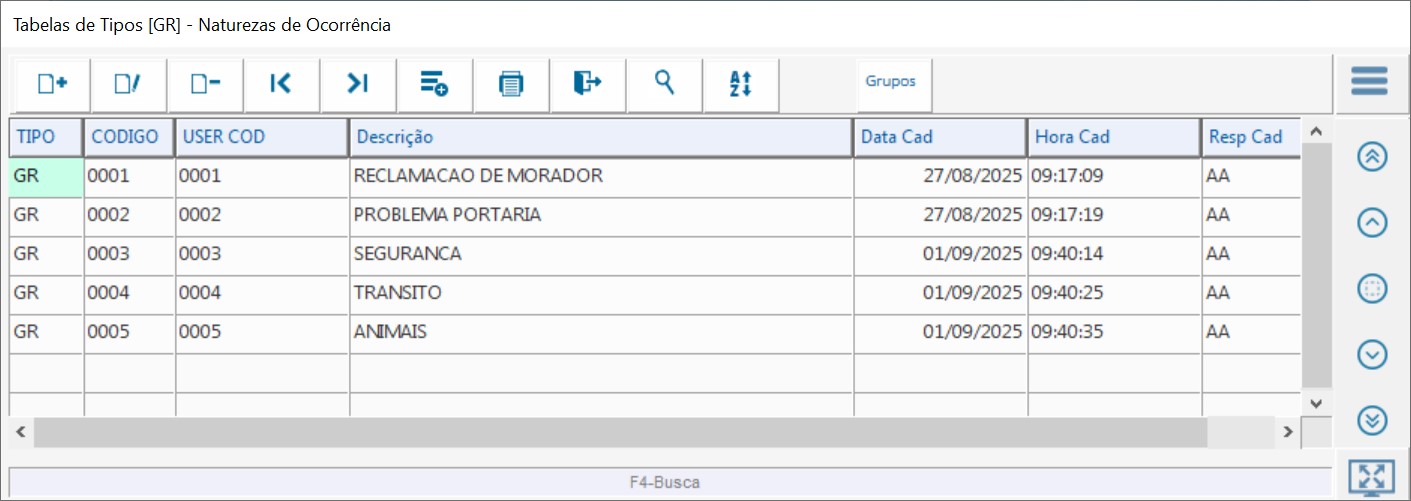Click the horizontal scrollbar right arrow
The height and width of the screenshot is (501, 1411).
pos(1289,432)
